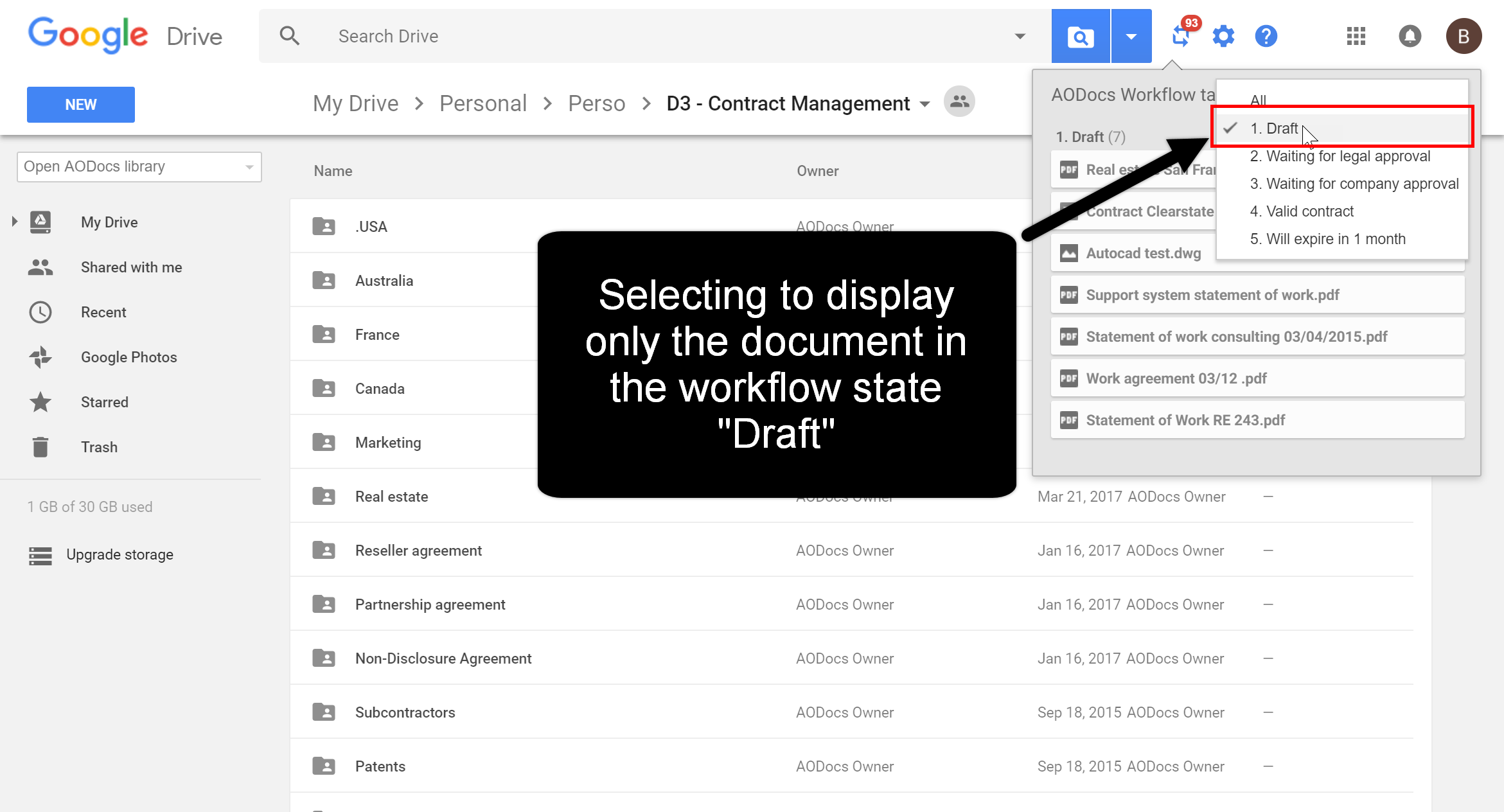Screen dimensions: 1504x812
Task: Click the image icon of Autocad test.dwg
Action: 1069,253
